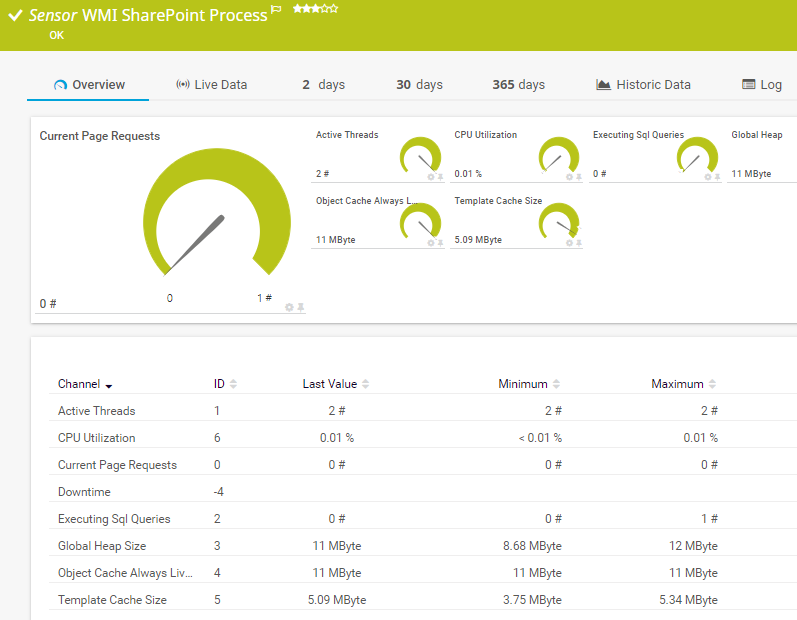Viewport: 797px width, 620px height.
Task: Open the Historic Data tab
Action: click(x=643, y=85)
